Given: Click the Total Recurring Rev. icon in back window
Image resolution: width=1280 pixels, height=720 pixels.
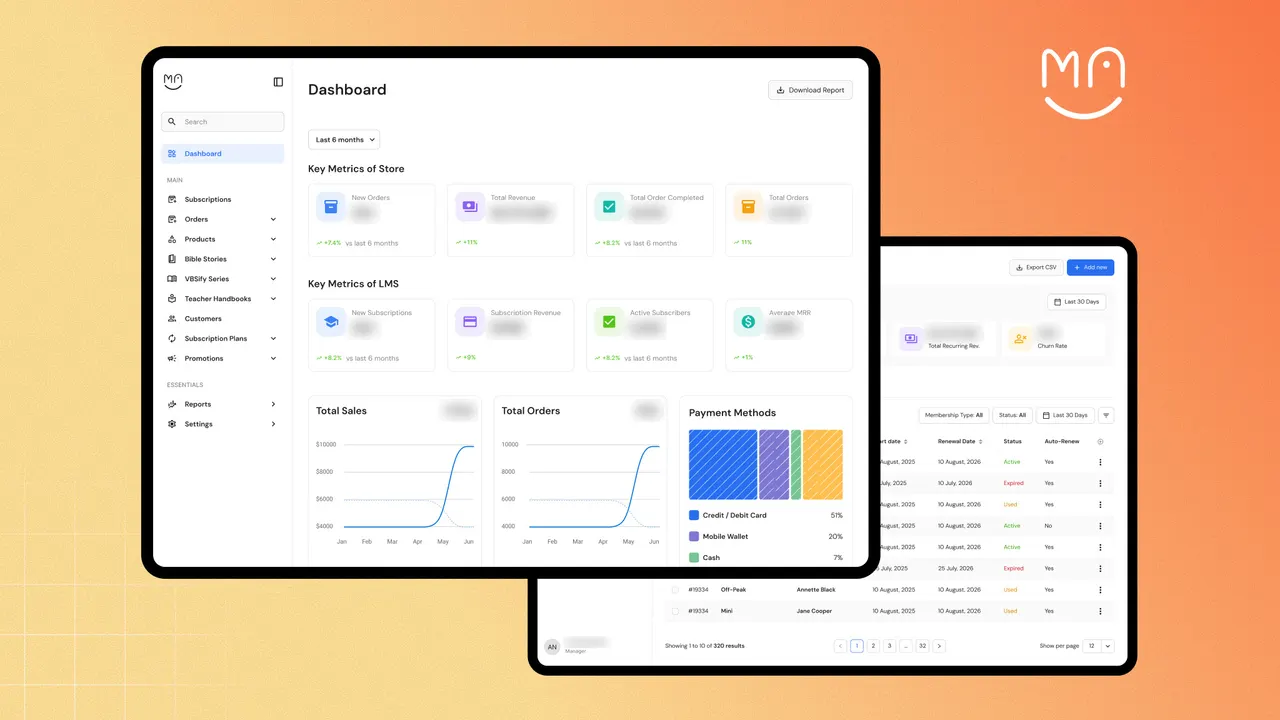Looking at the screenshot, I should click(x=911, y=339).
